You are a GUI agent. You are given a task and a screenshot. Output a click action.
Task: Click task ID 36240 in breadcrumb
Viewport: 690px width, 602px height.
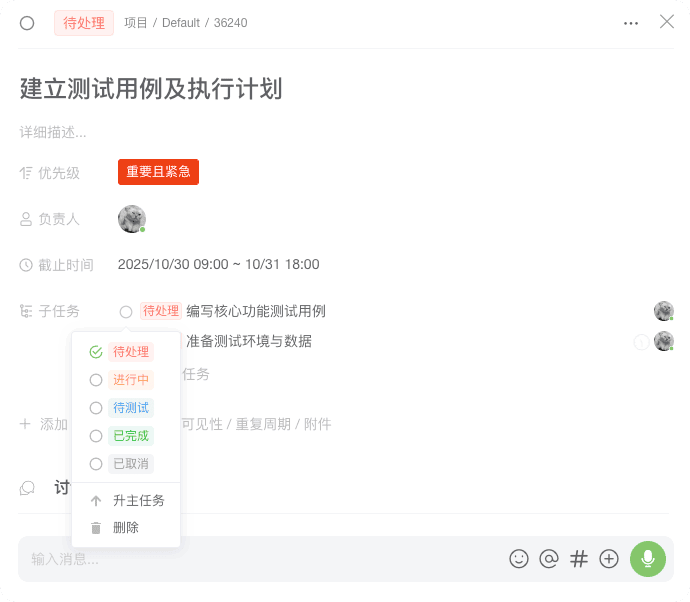click(x=231, y=22)
